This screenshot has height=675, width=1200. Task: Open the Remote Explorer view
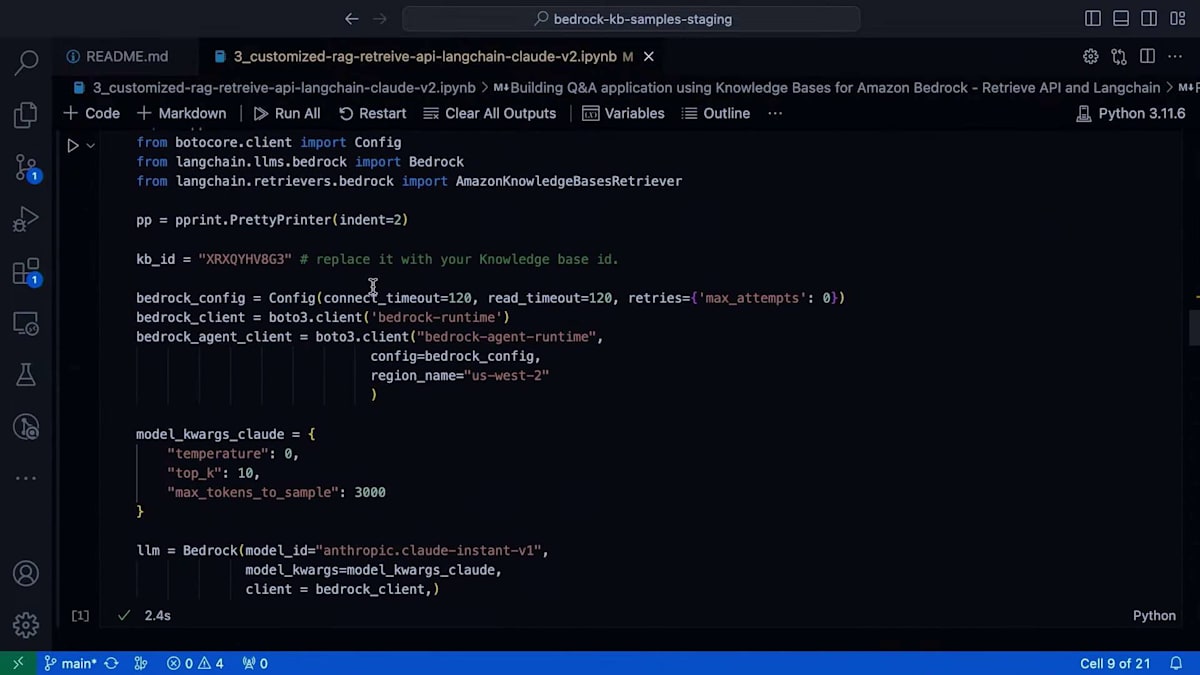coord(26,323)
